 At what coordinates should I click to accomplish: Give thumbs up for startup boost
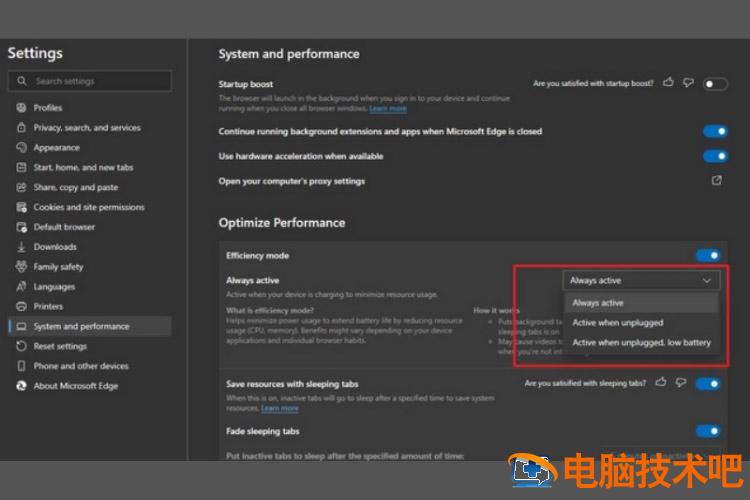(x=668, y=83)
